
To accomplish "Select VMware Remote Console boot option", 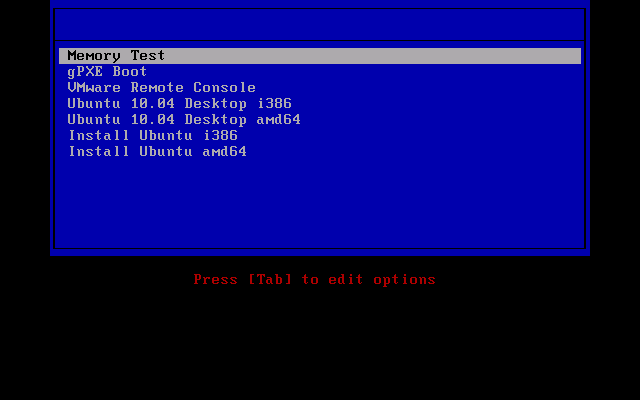I will 161,88.
